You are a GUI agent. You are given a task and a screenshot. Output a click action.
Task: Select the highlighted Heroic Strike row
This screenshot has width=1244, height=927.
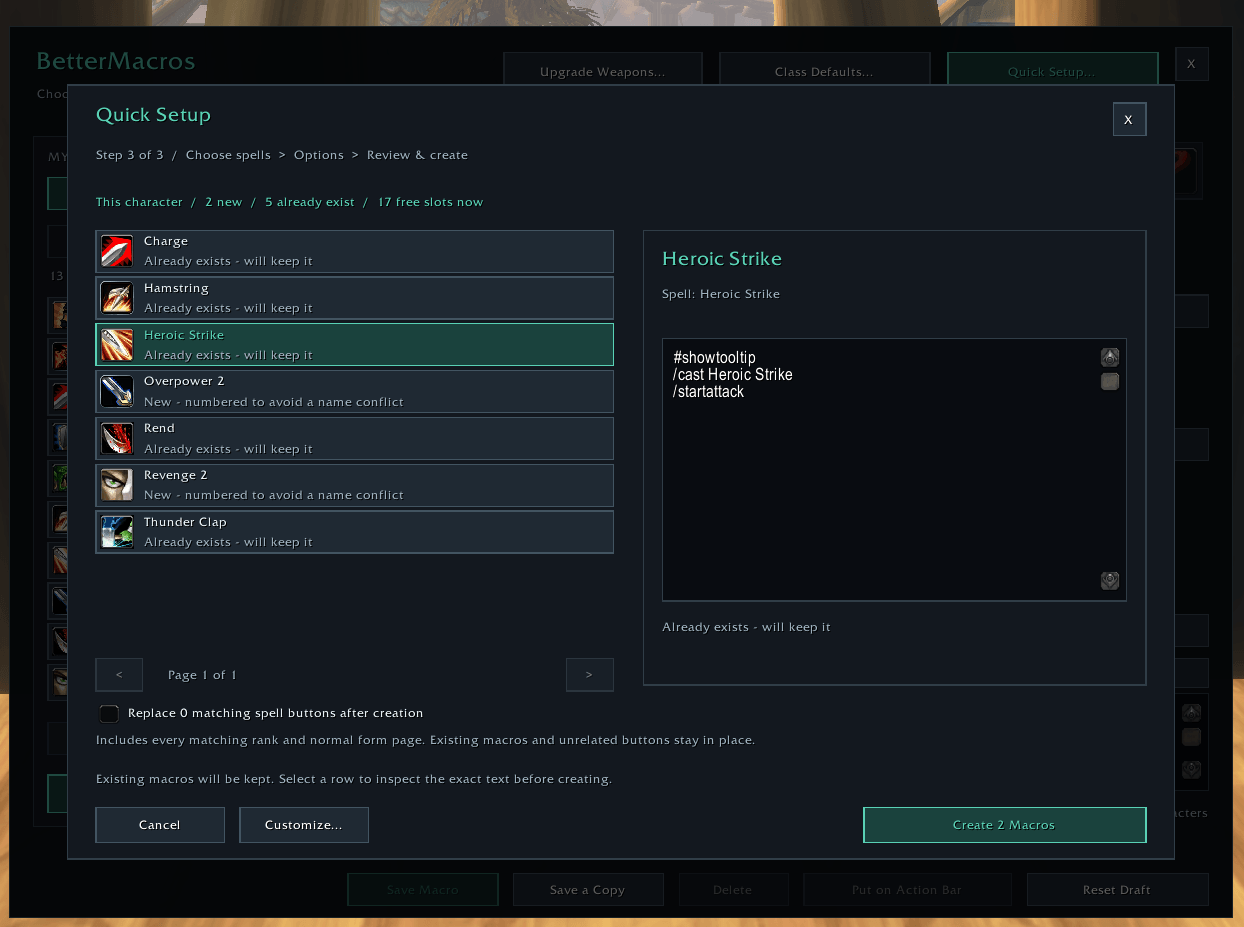355,345
